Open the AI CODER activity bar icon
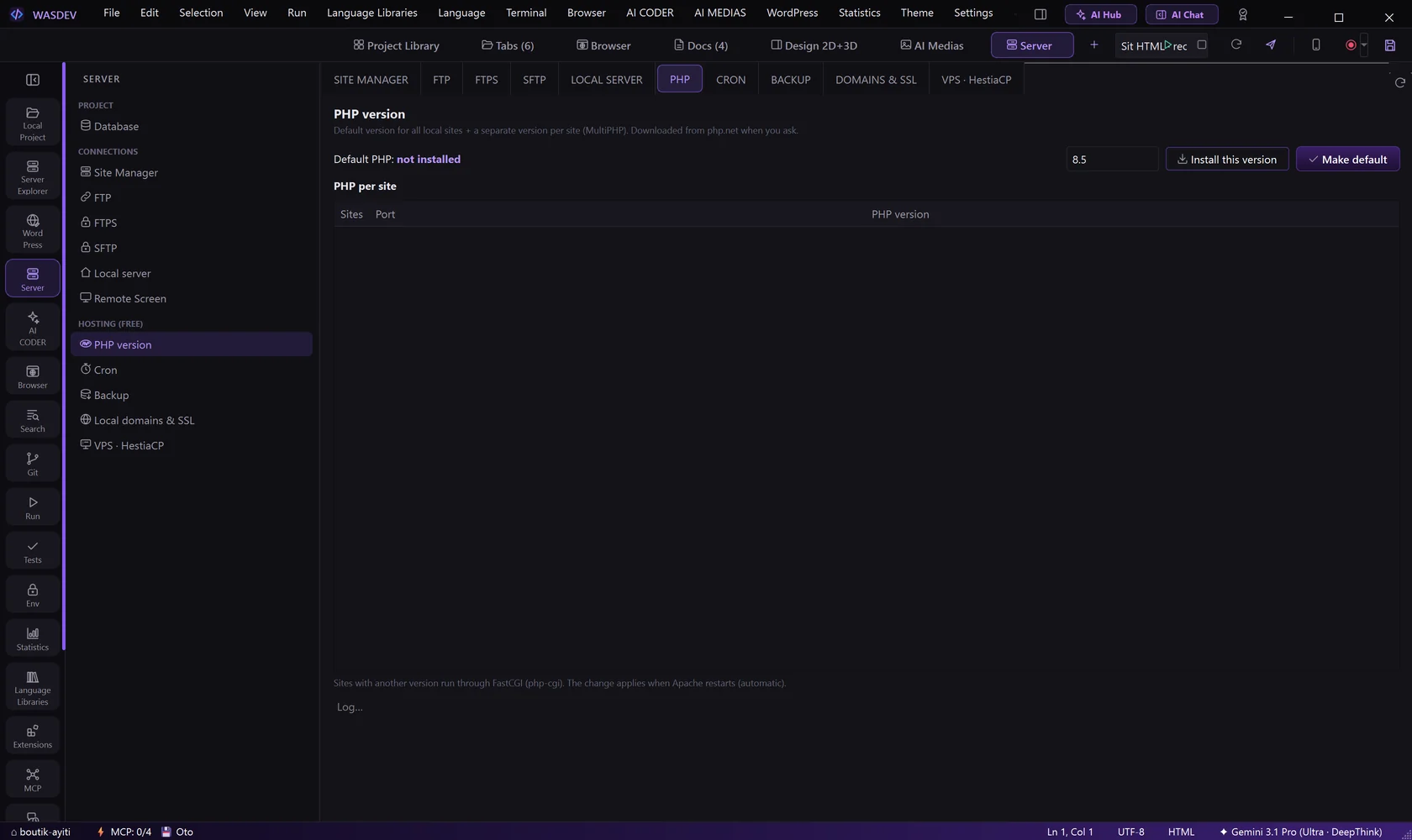Image resolution: width=1412 pixels, height=840 pixels. point(33,328)
